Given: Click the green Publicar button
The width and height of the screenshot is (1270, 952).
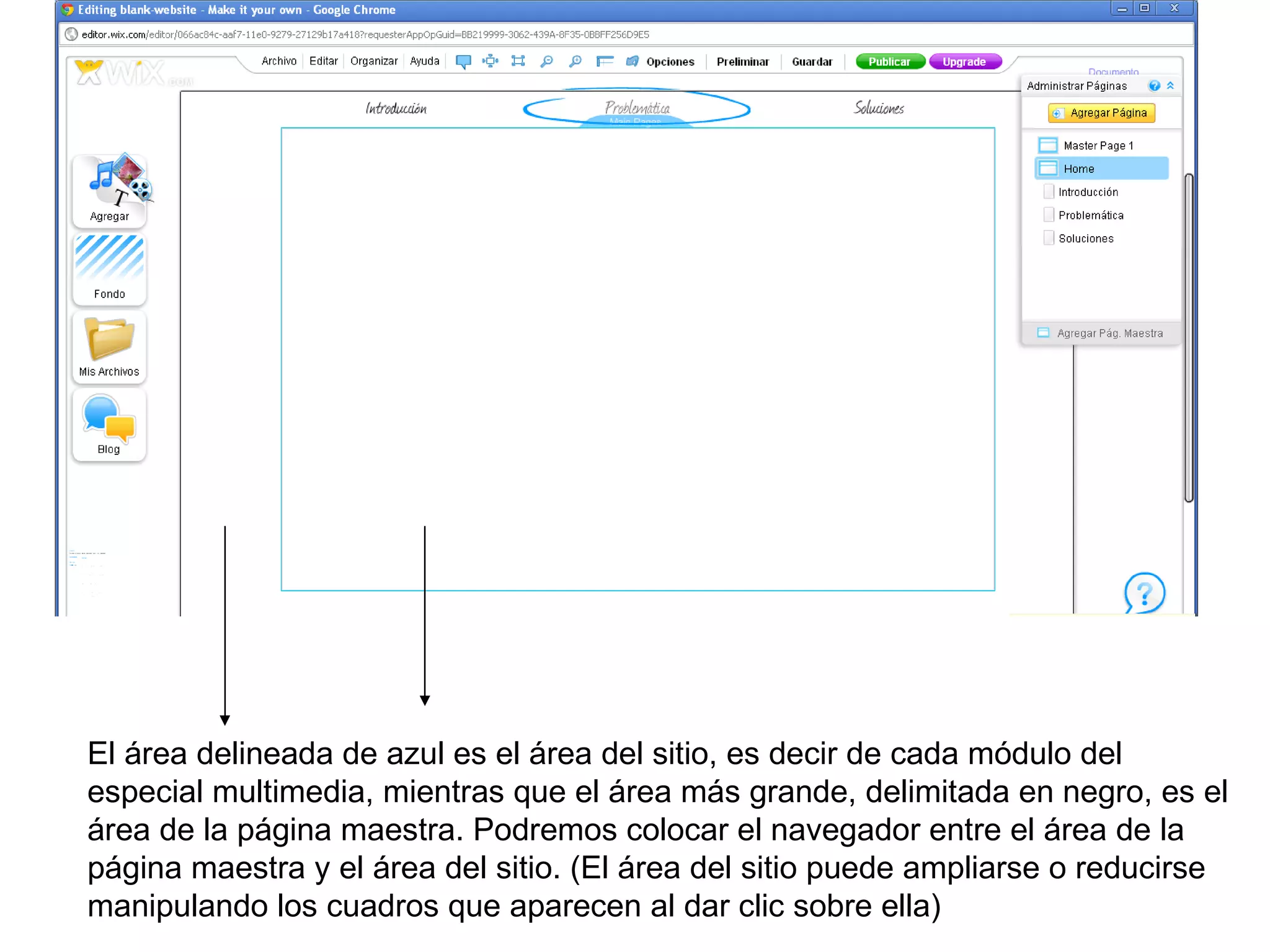Looking at the screenshot, I should click(890, 61).
